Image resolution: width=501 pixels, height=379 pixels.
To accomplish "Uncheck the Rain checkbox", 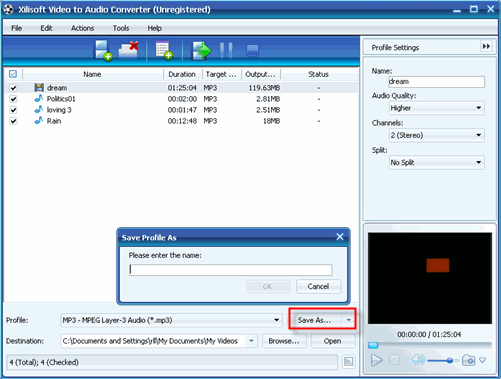I will click(x=13, y=121).
